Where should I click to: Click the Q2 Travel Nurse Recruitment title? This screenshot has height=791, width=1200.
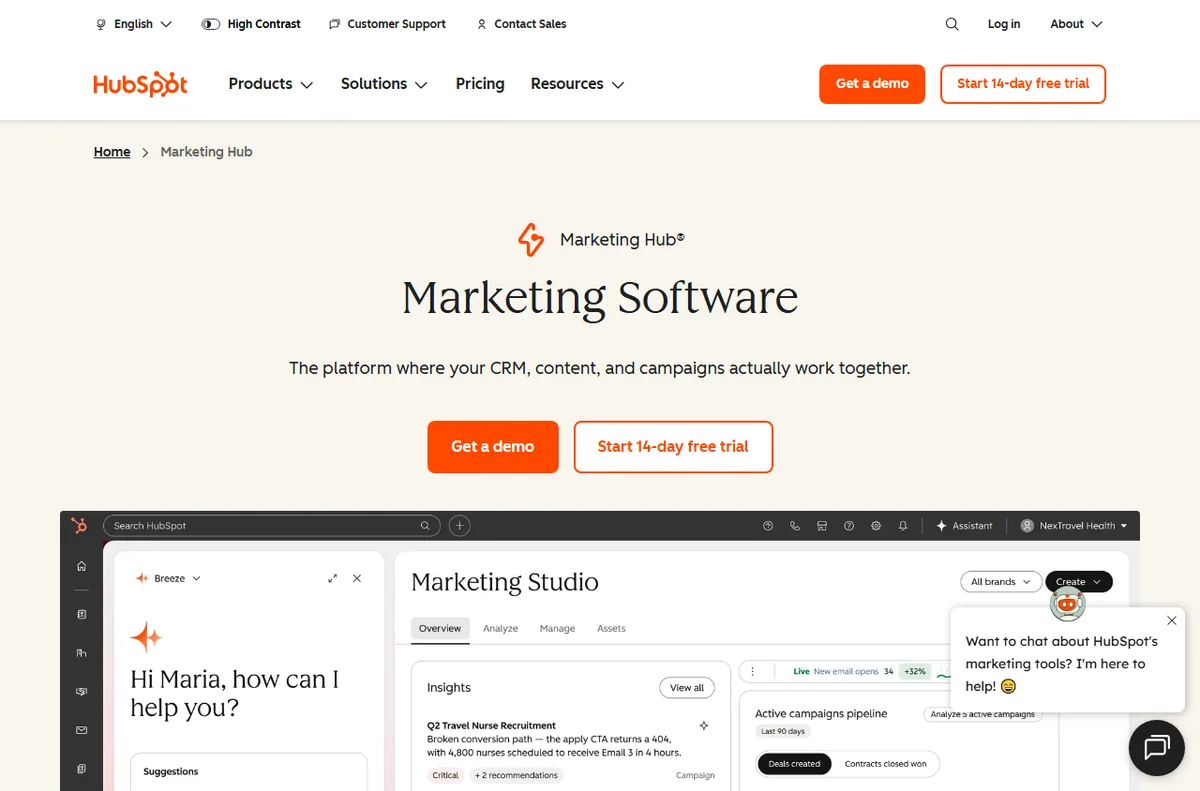click(x=491, y=725)
